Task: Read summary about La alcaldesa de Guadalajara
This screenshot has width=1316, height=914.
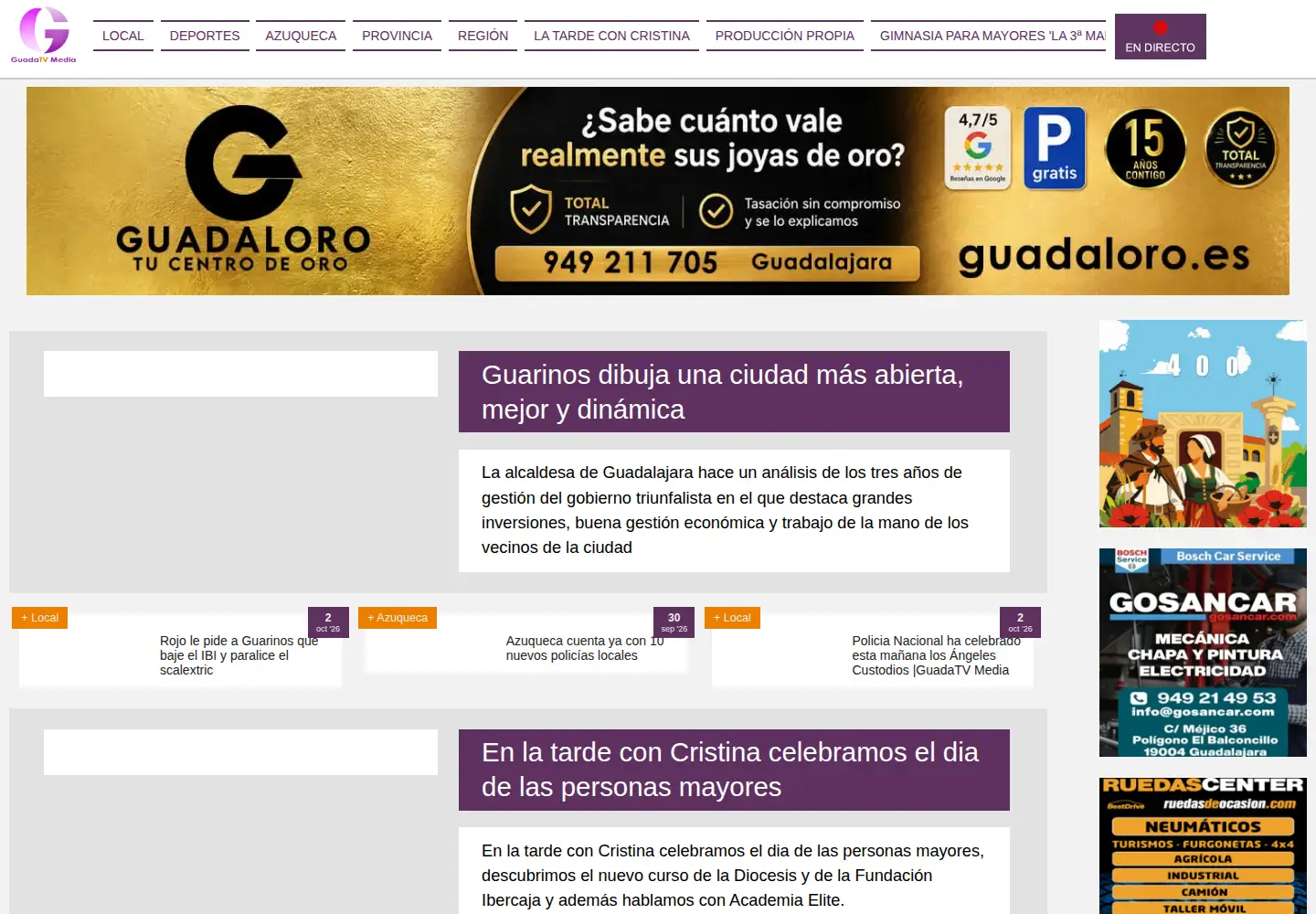Action: point(734,510)
